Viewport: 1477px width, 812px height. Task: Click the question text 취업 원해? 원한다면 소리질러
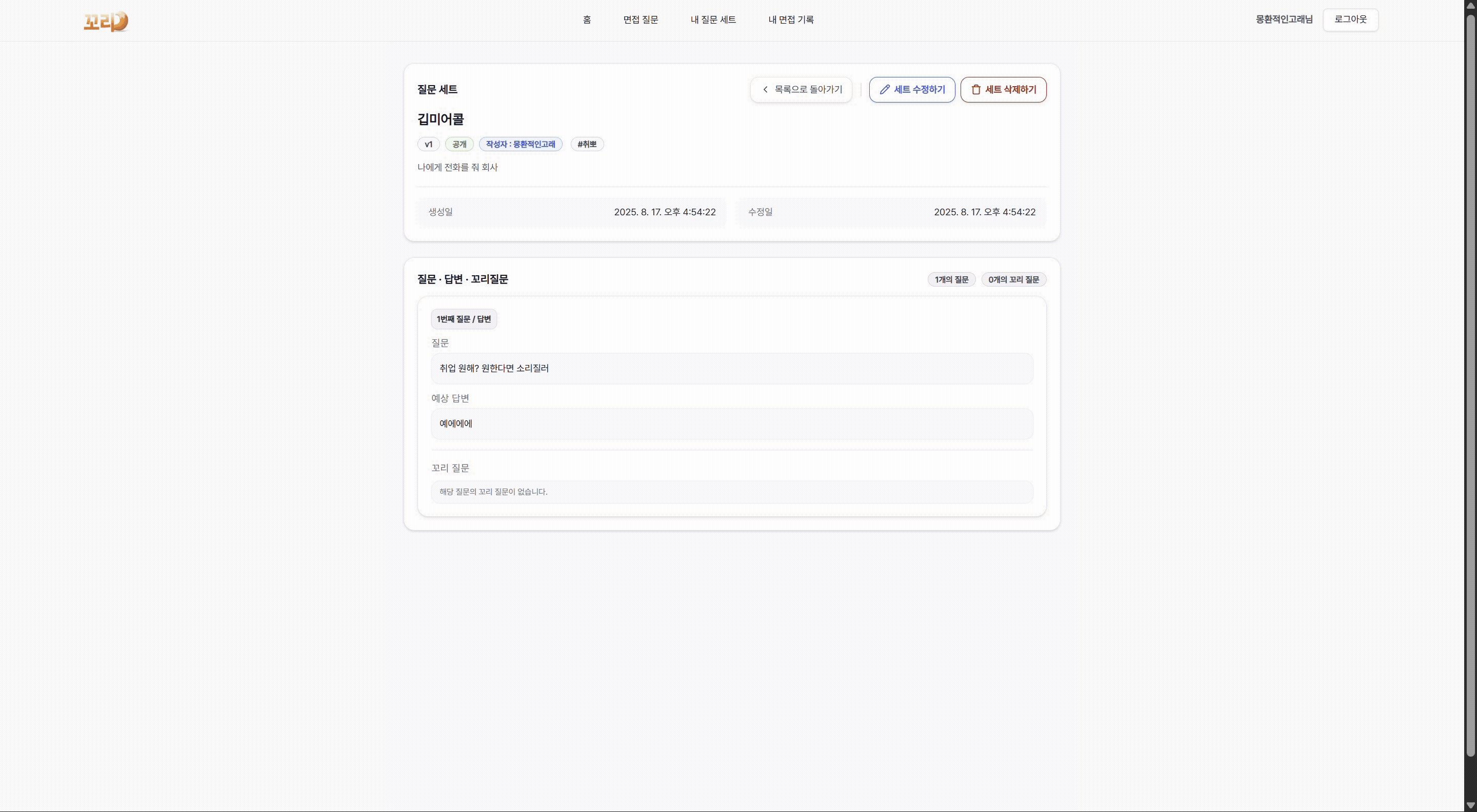(494, 369)
